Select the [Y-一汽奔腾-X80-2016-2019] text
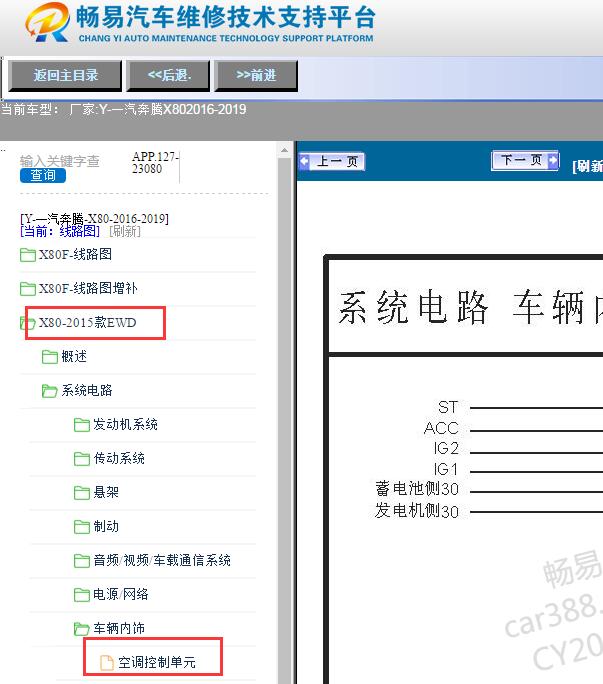The image size is (603, 684). (94, 219)
